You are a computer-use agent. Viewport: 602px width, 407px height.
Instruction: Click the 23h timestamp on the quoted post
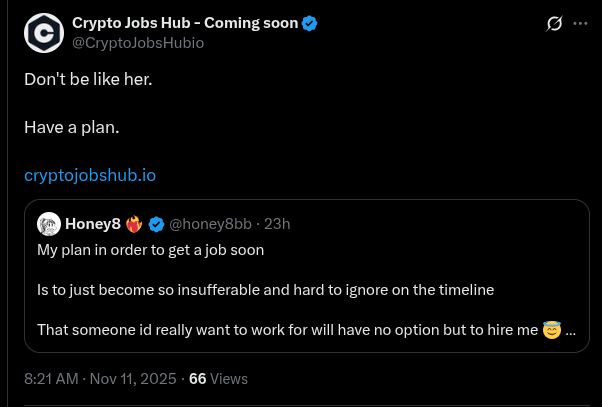tap(277, 223)
